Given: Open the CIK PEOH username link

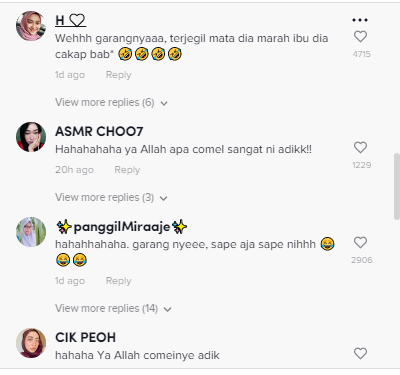Looking at the screenshot, I should click(85, 337).
